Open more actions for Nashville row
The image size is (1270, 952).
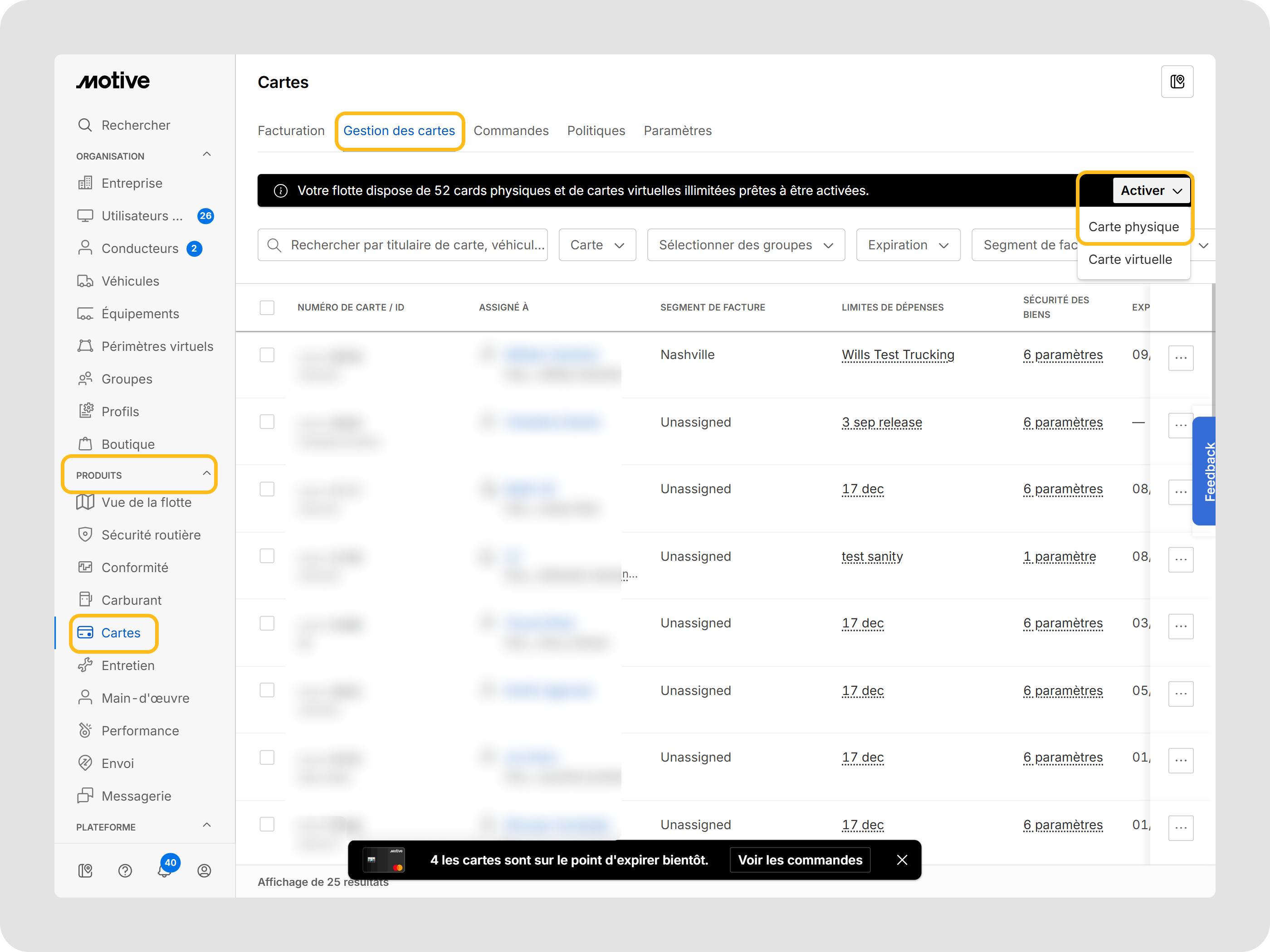(x=1181, y=358)
